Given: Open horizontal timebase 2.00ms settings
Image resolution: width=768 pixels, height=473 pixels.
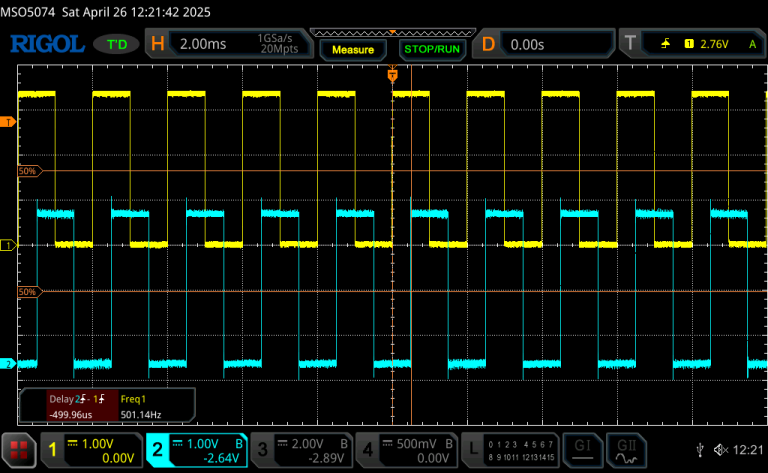Looking at the screenshot, I should pyautogui.click(x=229, y=45).
